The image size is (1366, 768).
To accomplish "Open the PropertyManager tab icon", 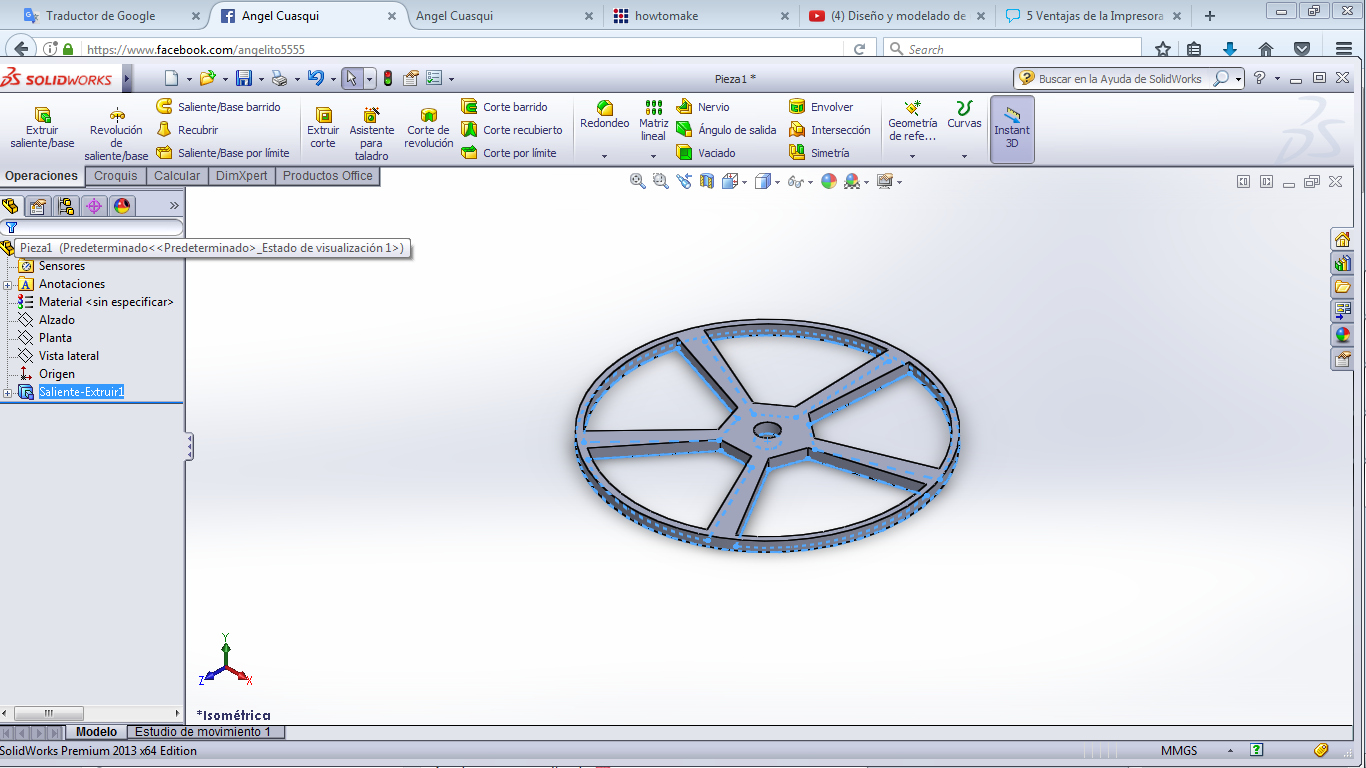I will coord(38,206).
